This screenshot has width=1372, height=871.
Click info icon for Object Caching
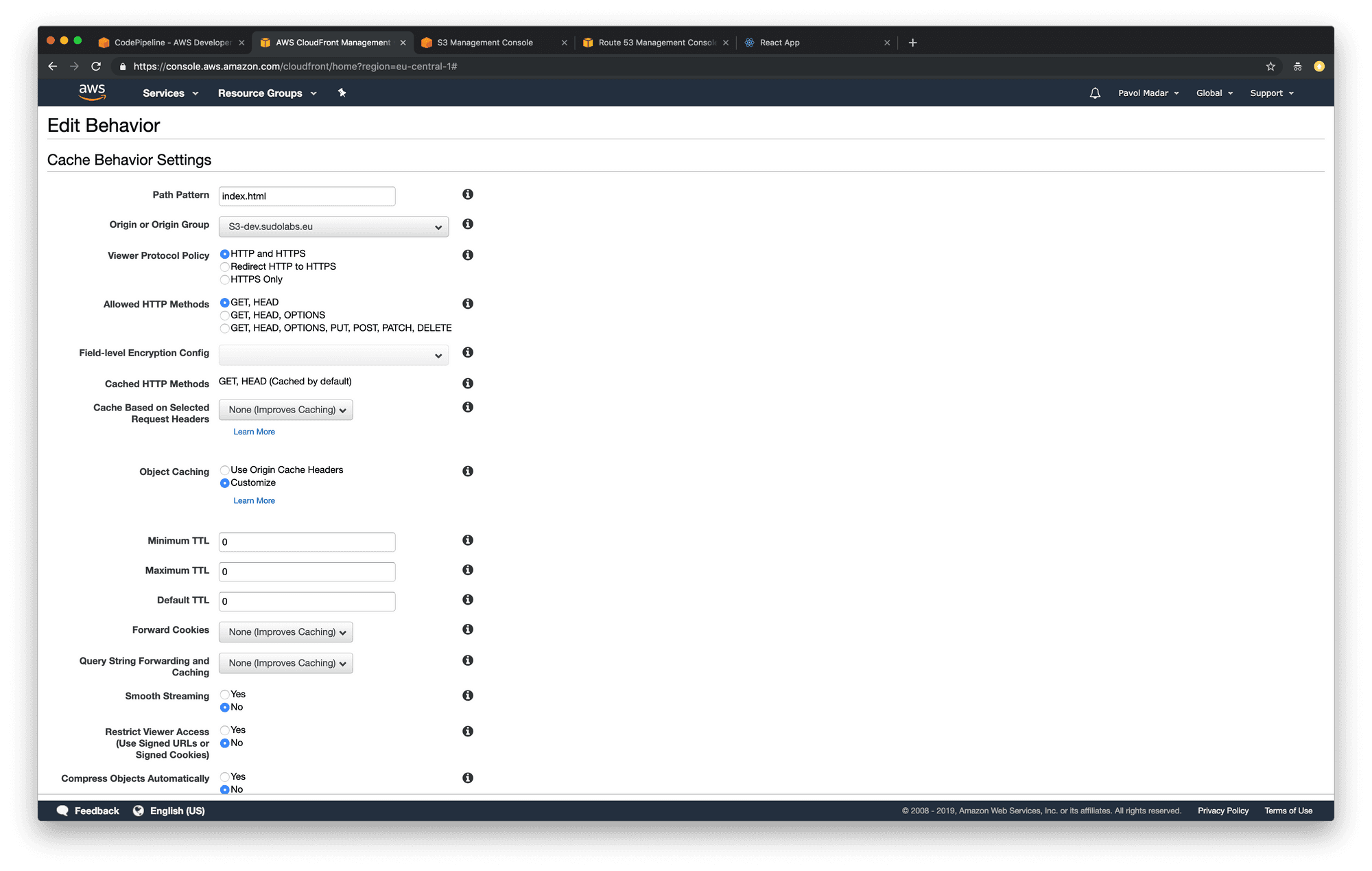[468, 471]
